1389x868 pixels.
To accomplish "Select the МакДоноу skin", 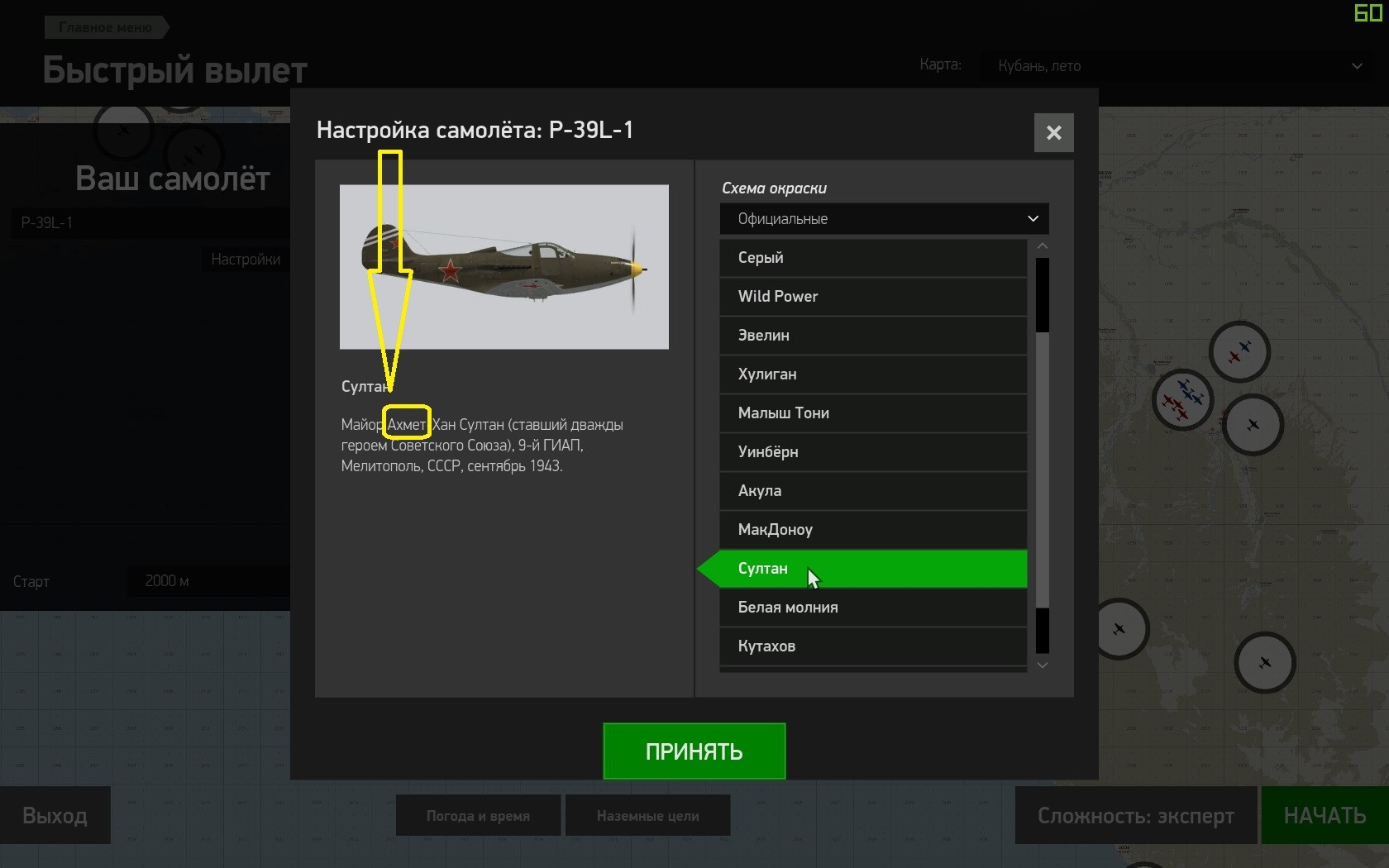I will [873, 530].
